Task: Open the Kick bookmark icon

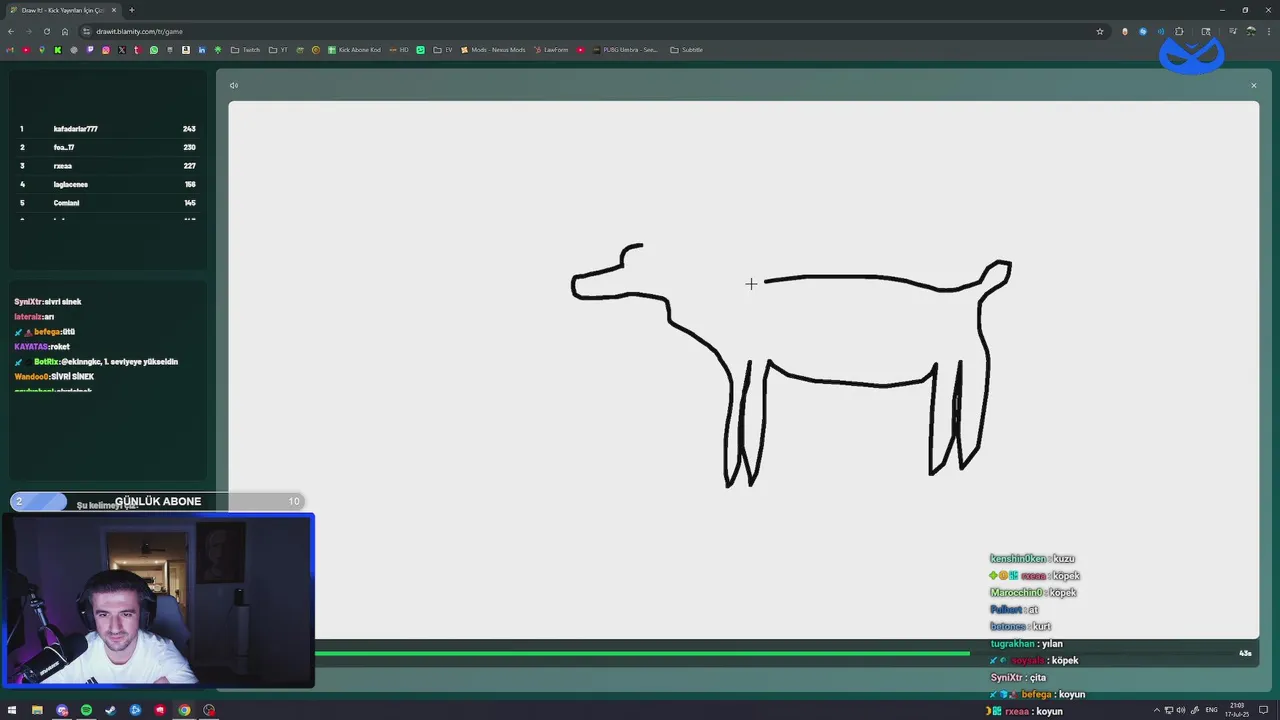Action: click(57, 50)
